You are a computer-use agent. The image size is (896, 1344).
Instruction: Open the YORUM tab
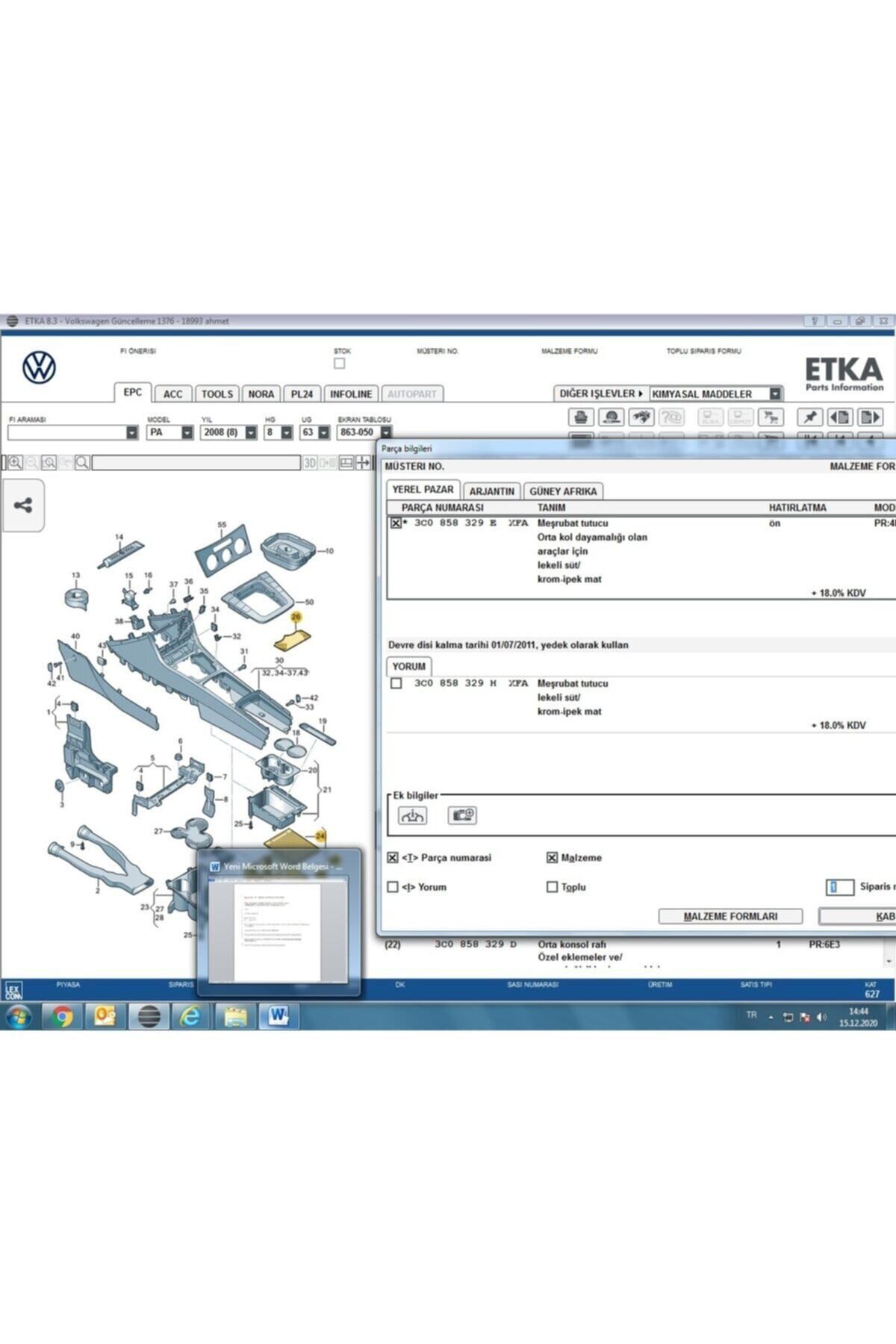pyautogui.click(x=409, y=666)
